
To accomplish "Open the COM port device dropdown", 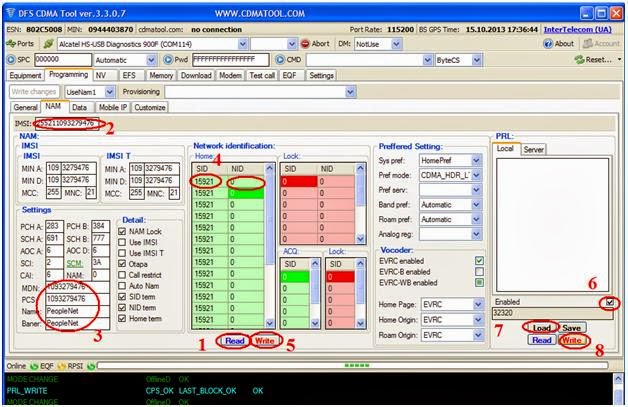I will click(x=243, y=44).
